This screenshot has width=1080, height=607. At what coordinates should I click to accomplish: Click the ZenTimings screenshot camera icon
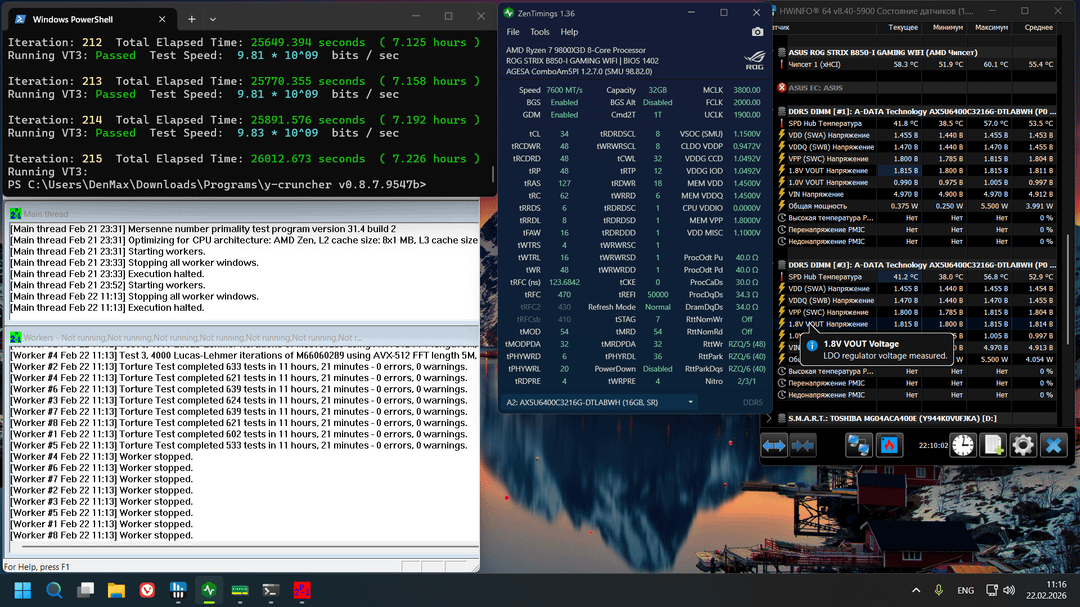(757, 32)
